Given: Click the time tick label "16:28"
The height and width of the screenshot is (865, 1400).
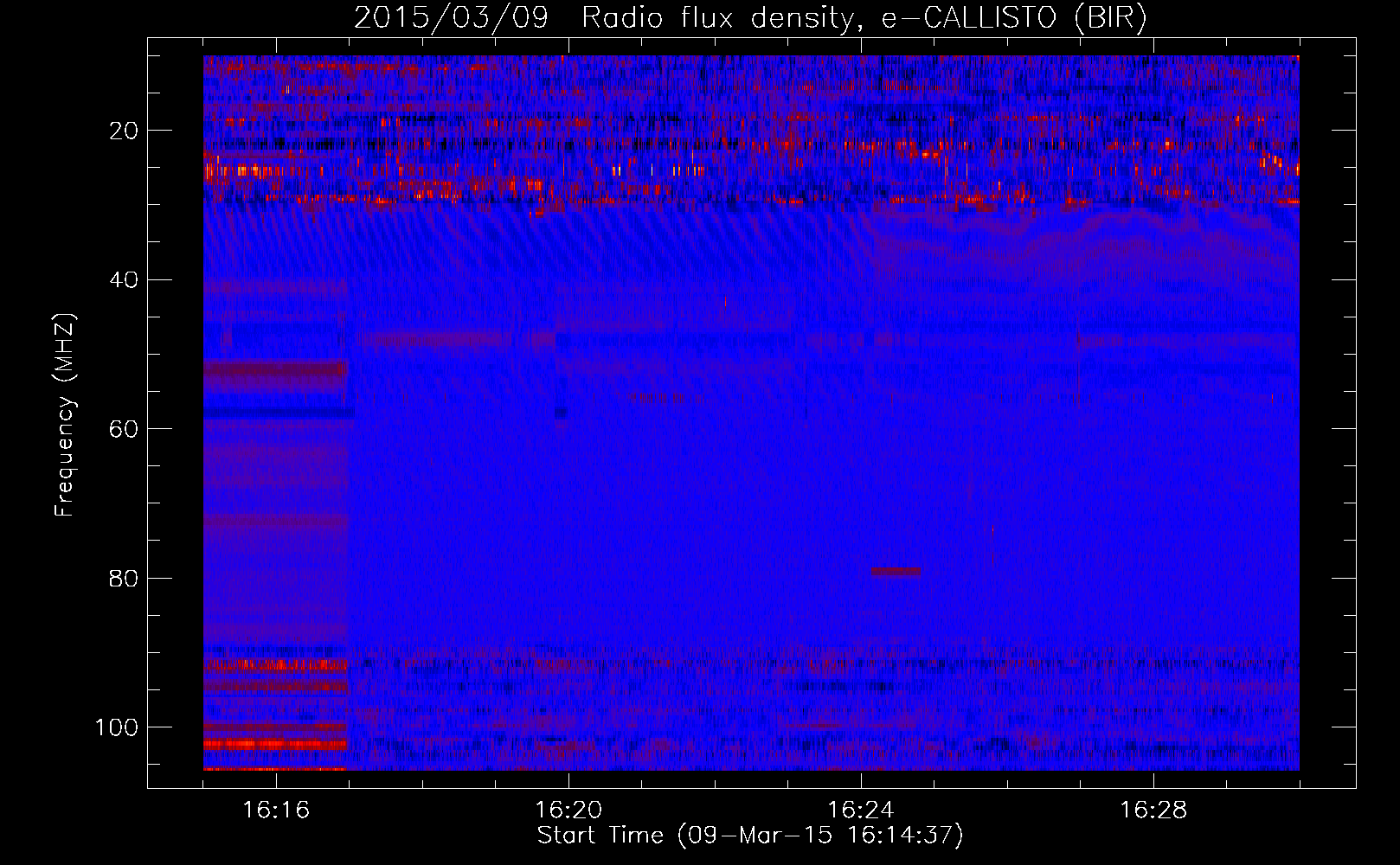Looking at the screenshot, I should coord(1153,811).
